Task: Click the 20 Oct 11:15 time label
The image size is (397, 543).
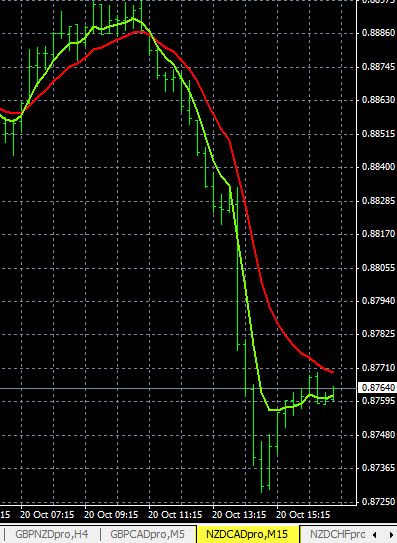Action: pyautogui.click(x=175, y=515)
